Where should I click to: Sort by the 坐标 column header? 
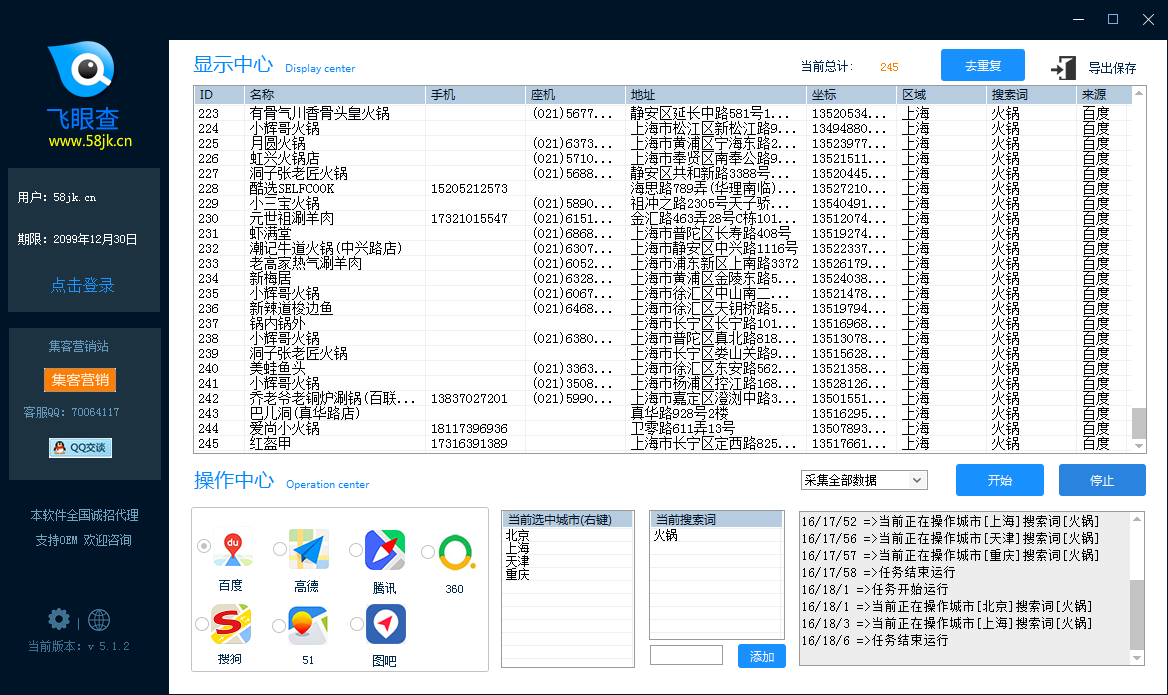(x=851, y=95)
